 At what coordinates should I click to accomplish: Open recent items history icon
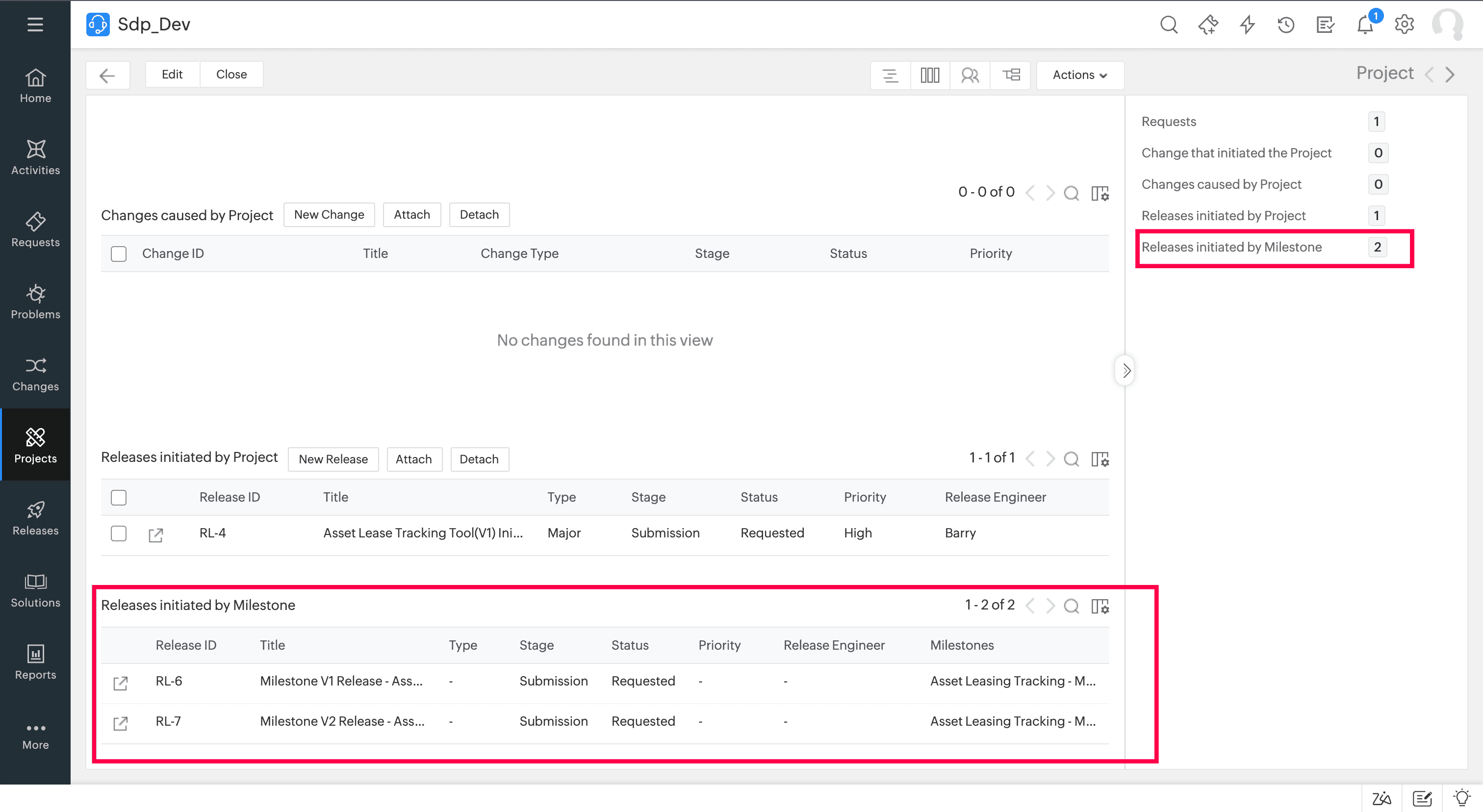tap(1285, 25)
